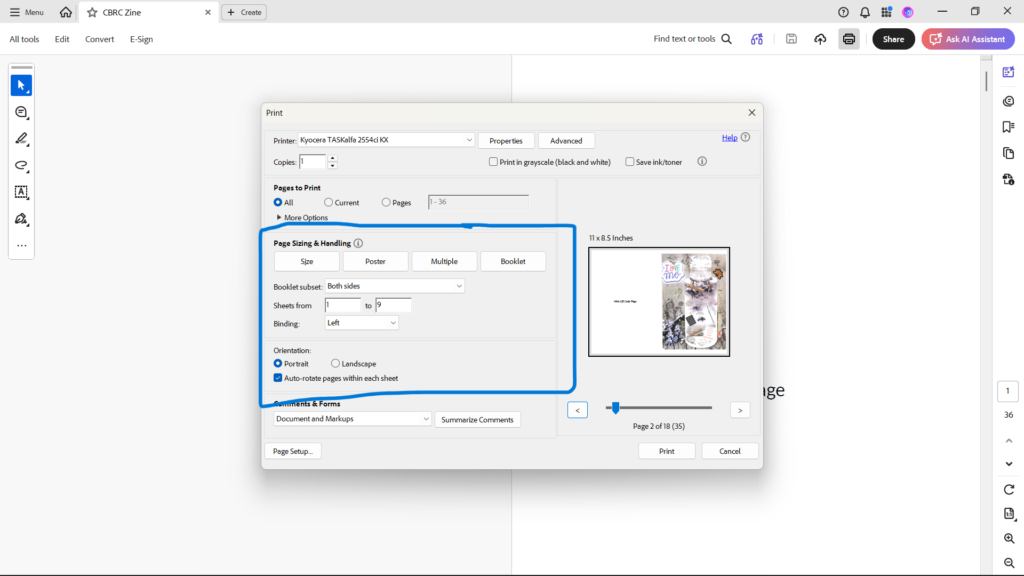Image resolution: width=1024 pixels, height=576 pixels.
Task: Open the bookmarks panel icon on right sidebar
Action: [x=1008, y=127]
